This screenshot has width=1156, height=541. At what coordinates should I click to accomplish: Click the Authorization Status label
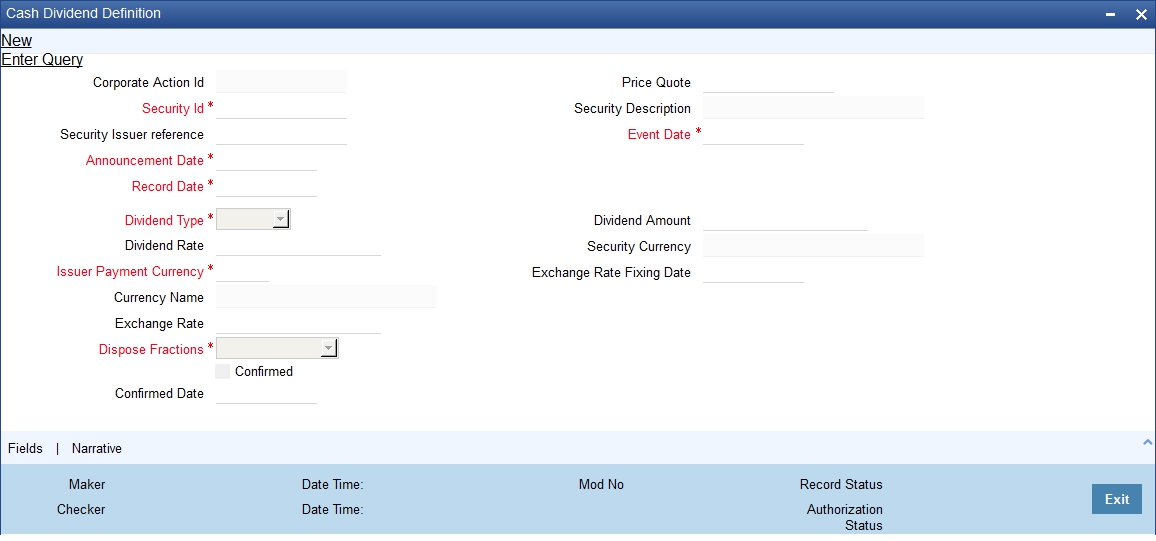845,517
